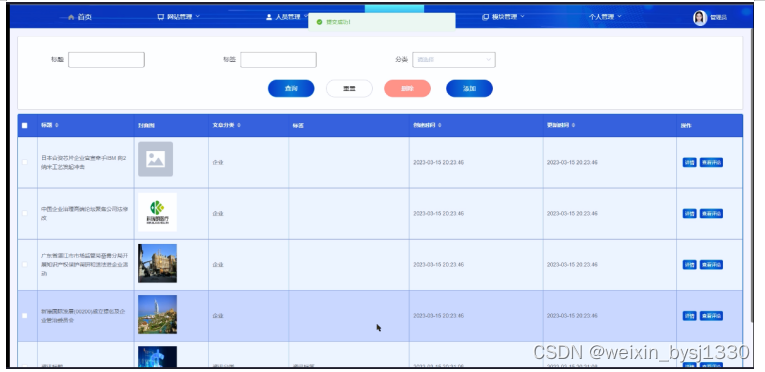The height and width of the screenshot is (372, 765).
Task: Click the 操作 column header
Action: point(686,125)
